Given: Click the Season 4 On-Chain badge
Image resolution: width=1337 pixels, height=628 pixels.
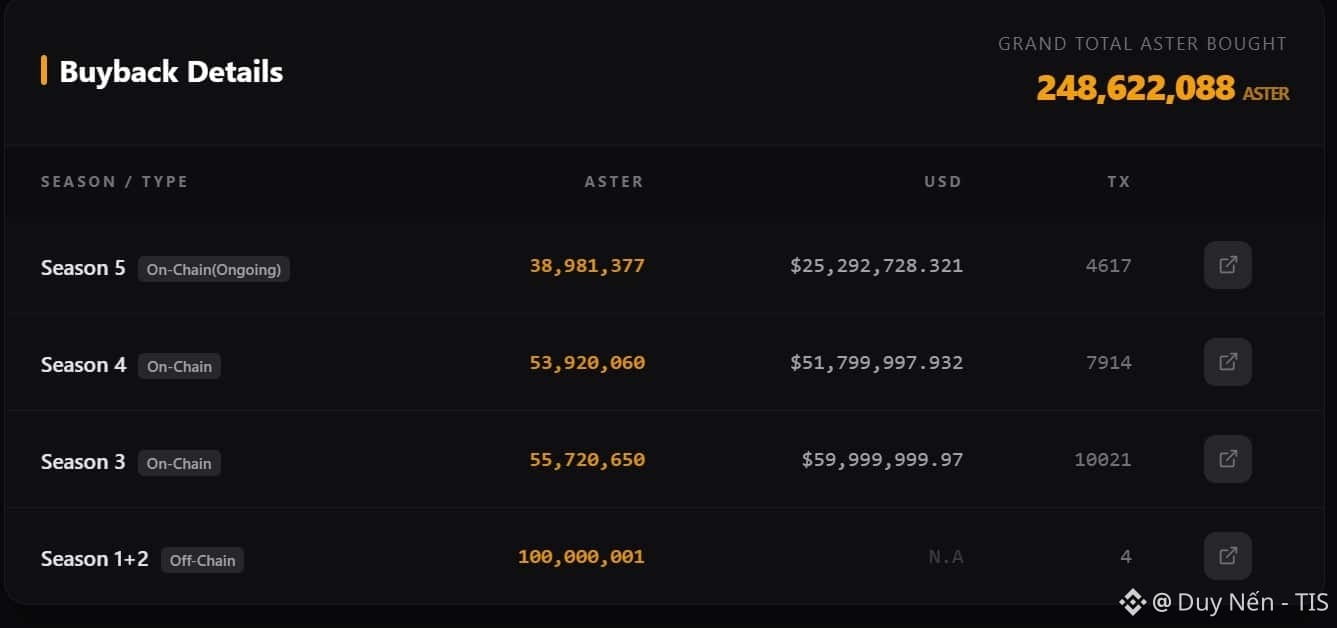Looking at the screenshot, I should pyautogui.click(x=179, y=366).
